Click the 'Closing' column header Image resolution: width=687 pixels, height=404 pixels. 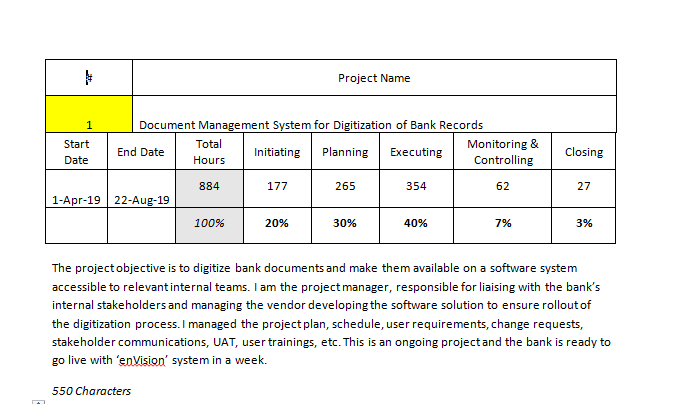click(584, 152)
